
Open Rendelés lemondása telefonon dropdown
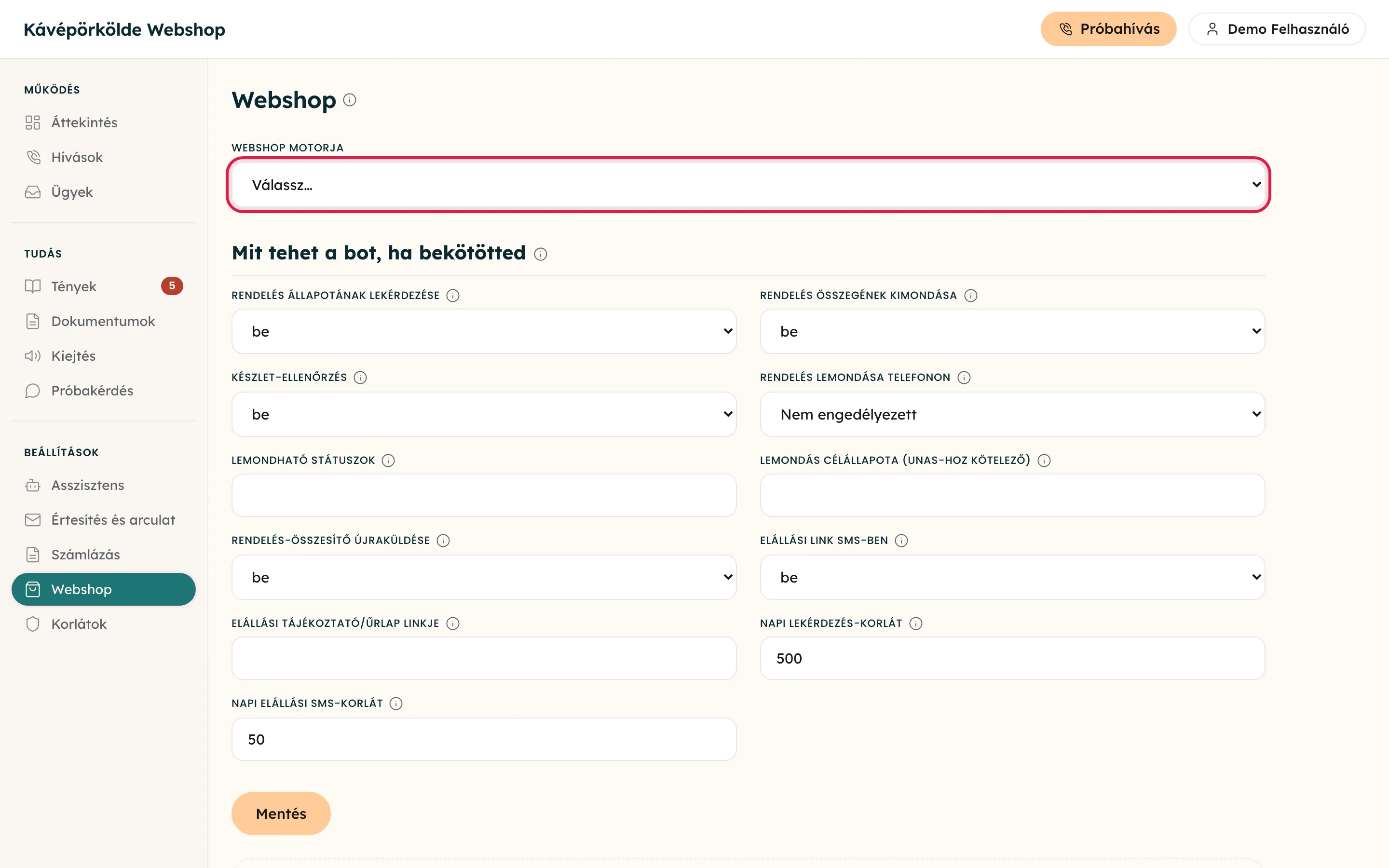coord(1012,414)
